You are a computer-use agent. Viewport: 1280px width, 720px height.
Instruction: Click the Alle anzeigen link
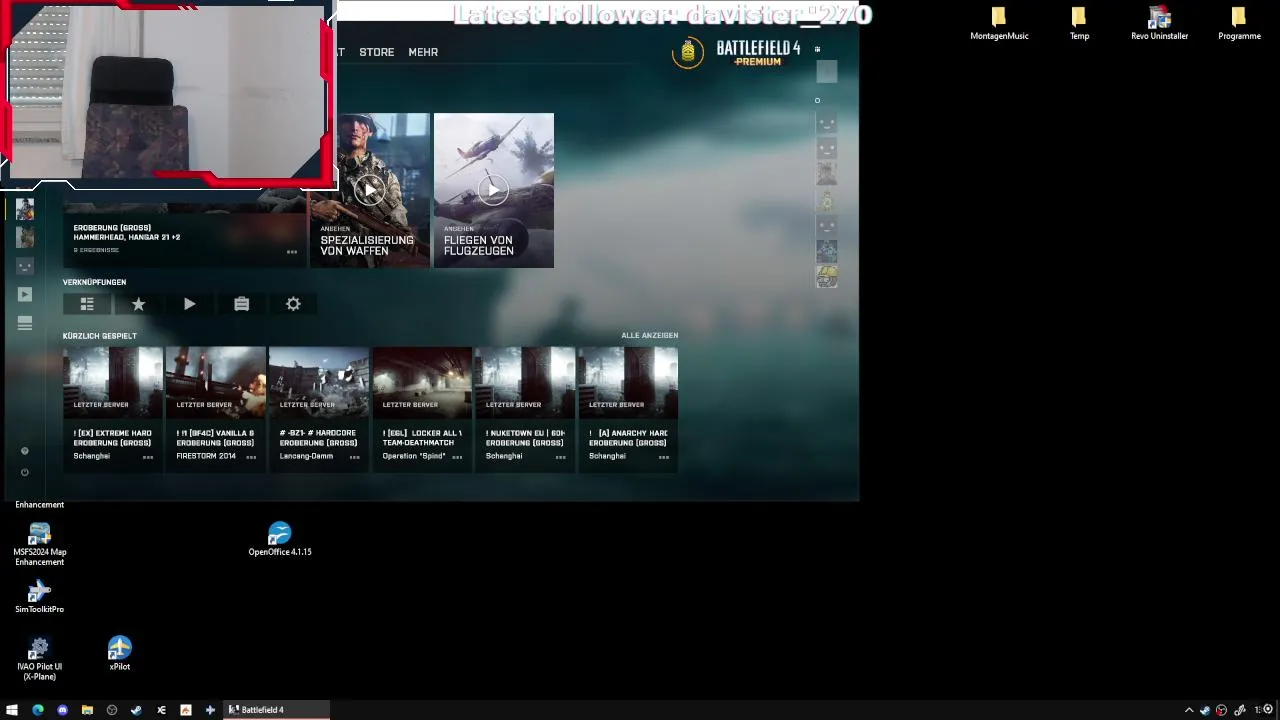(x=650, y=336)
